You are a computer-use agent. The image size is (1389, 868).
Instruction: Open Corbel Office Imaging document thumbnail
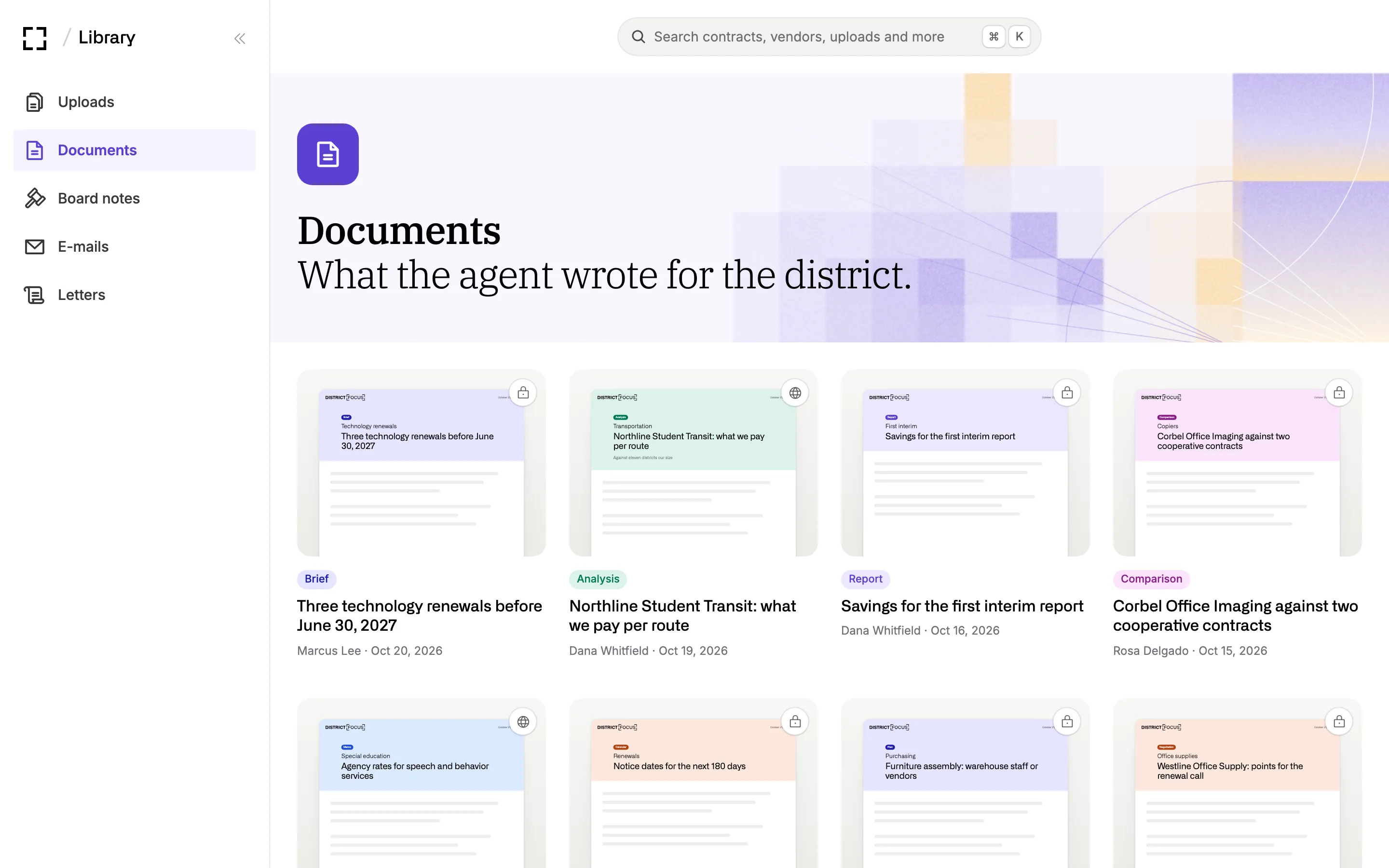pyautogui.click(x=1238, y=463)
